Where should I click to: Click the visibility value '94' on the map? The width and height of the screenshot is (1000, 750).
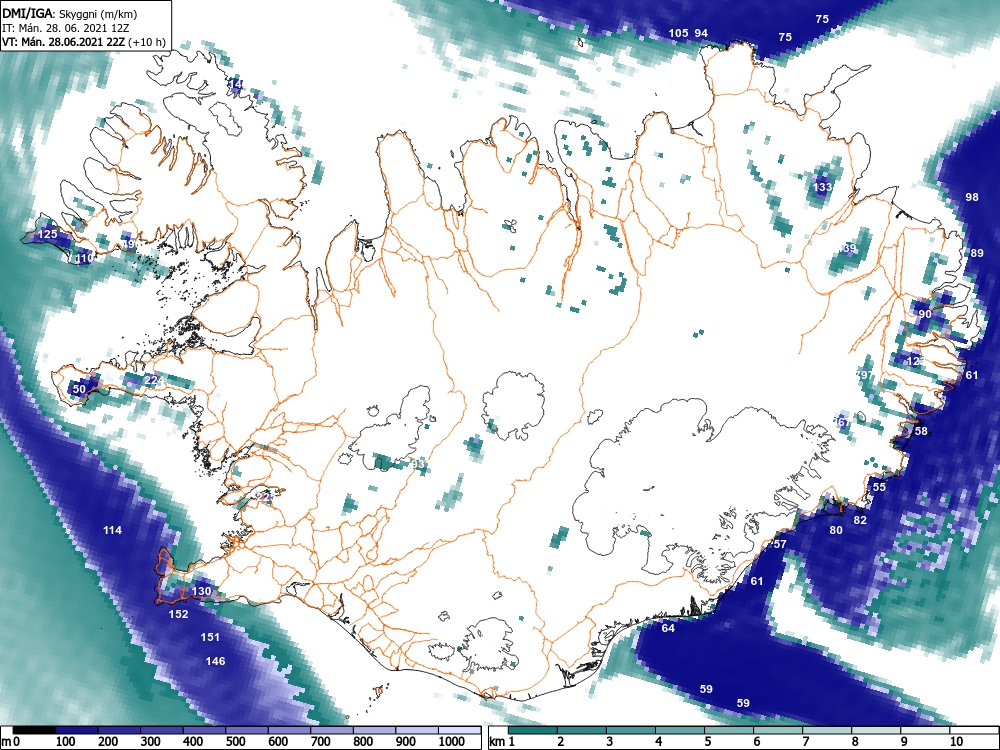[701, 33]
